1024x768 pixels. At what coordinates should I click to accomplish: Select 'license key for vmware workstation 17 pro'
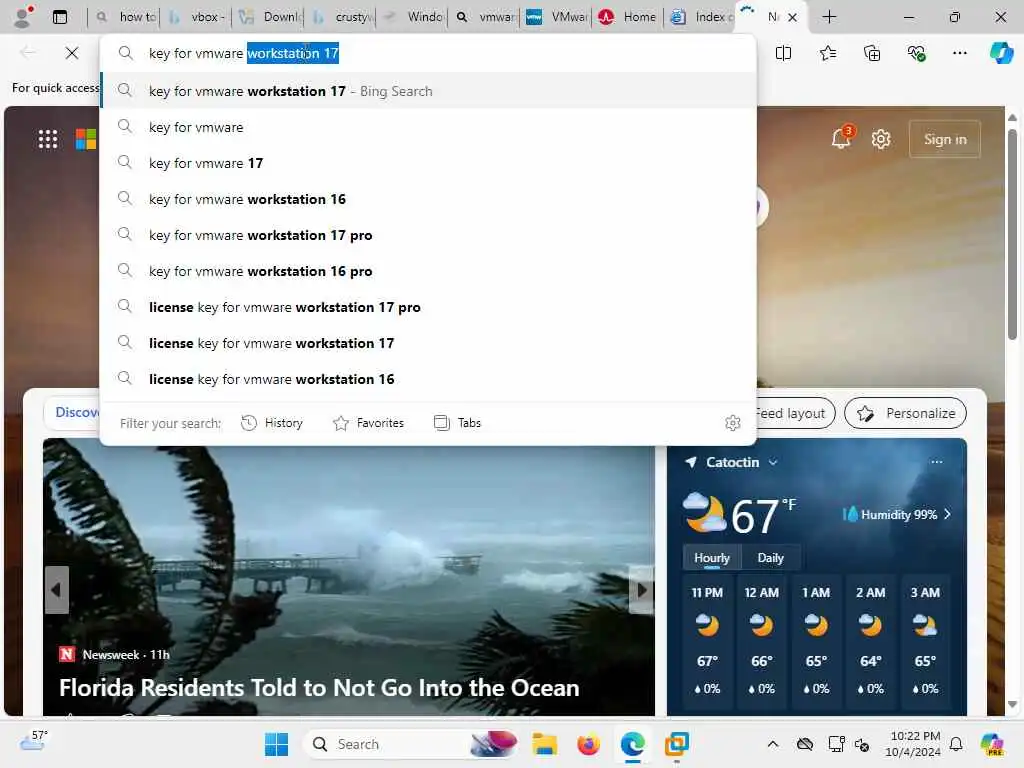click(429, 307)
